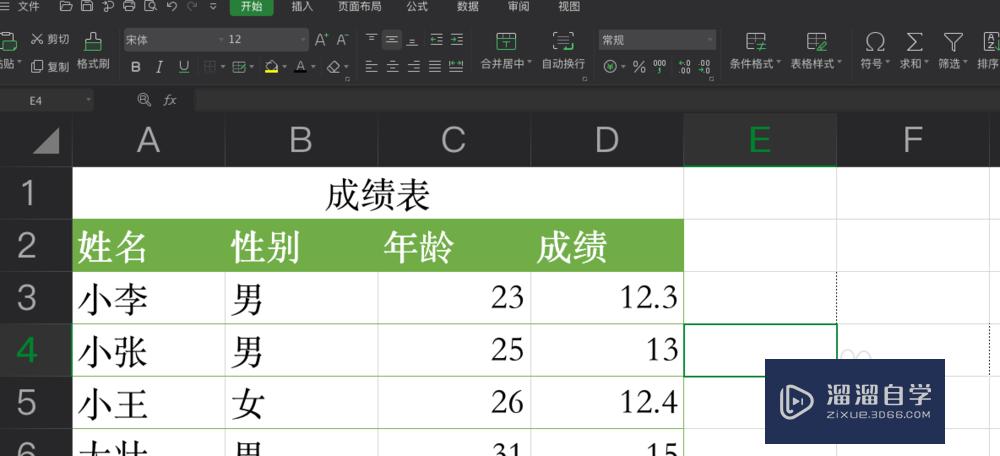Click the formula bar input field

(x=597, y=100)
